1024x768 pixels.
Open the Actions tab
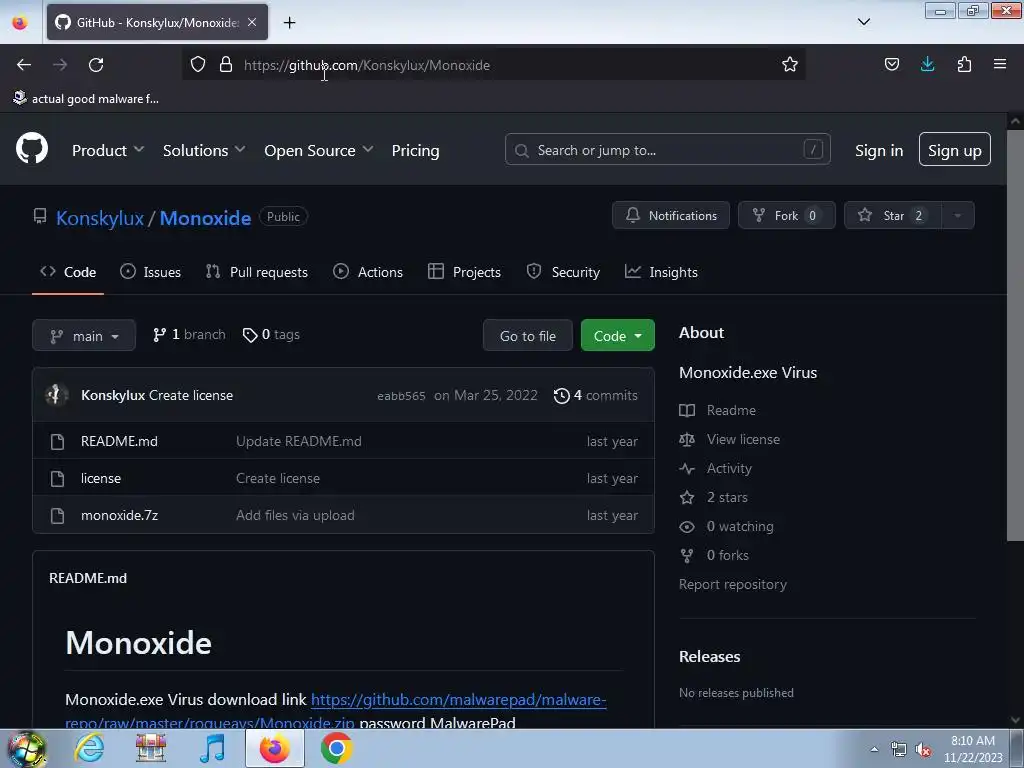click(x=368, y=272)
